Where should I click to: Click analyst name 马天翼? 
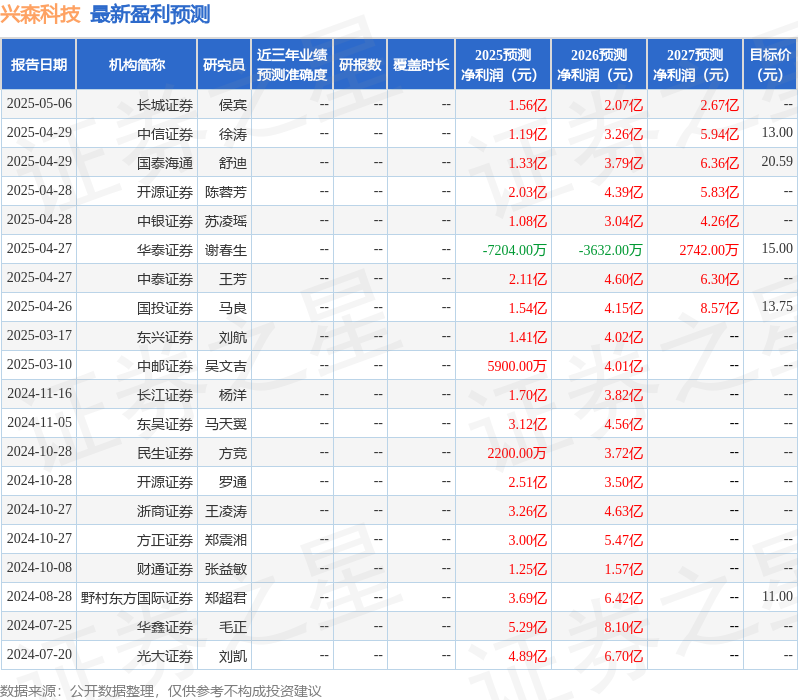tap(226, 425)
